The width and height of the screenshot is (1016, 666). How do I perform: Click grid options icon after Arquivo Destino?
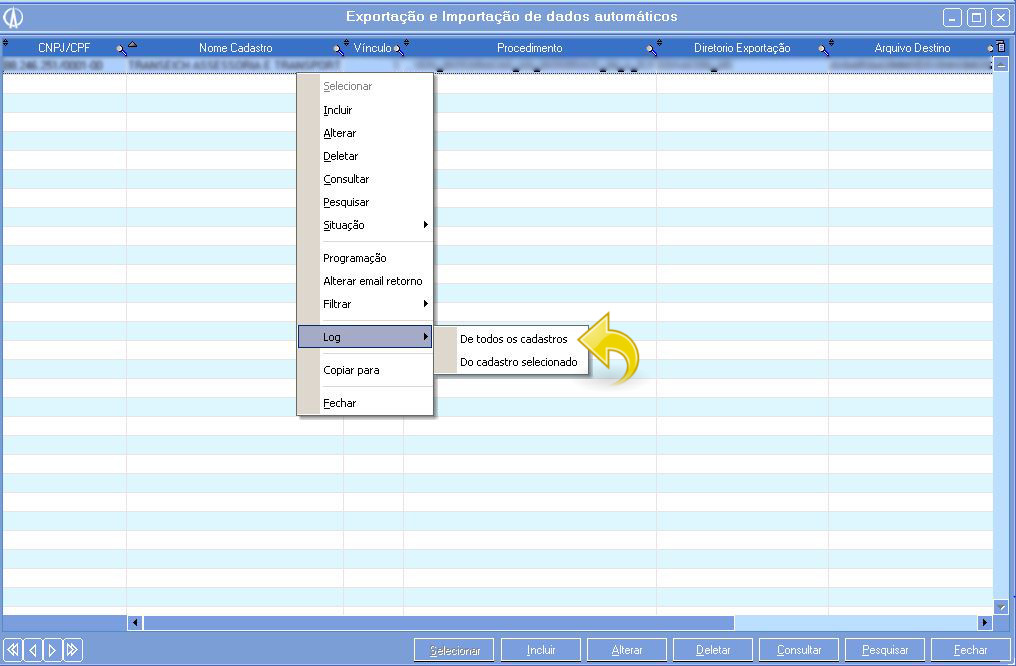(1000, 47)
